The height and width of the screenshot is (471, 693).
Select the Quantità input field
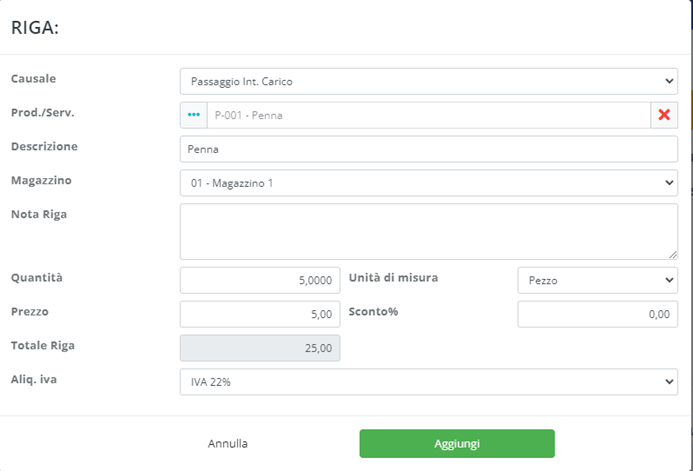coord(260,281)
